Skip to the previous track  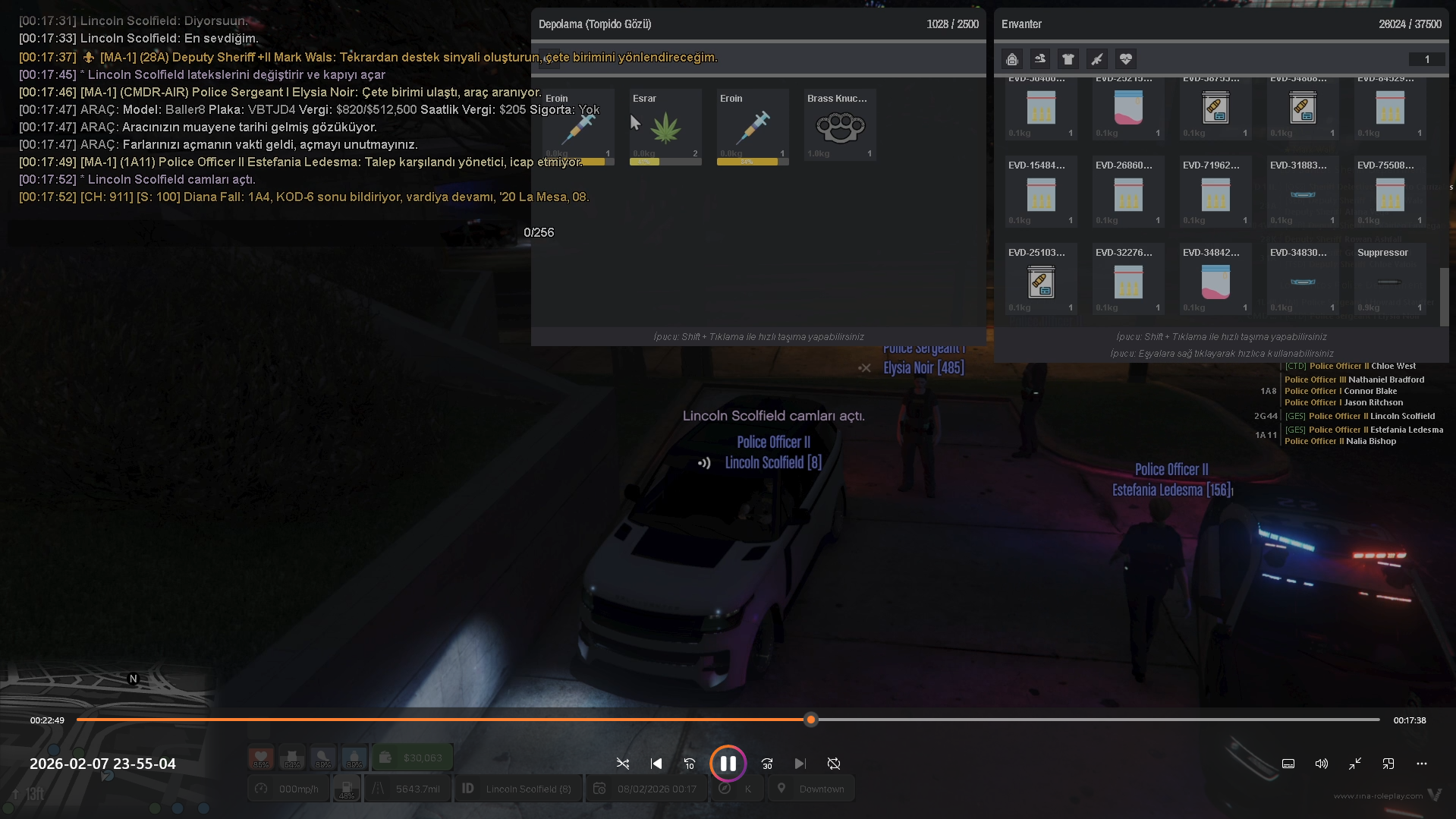click(x=656, y=764)
